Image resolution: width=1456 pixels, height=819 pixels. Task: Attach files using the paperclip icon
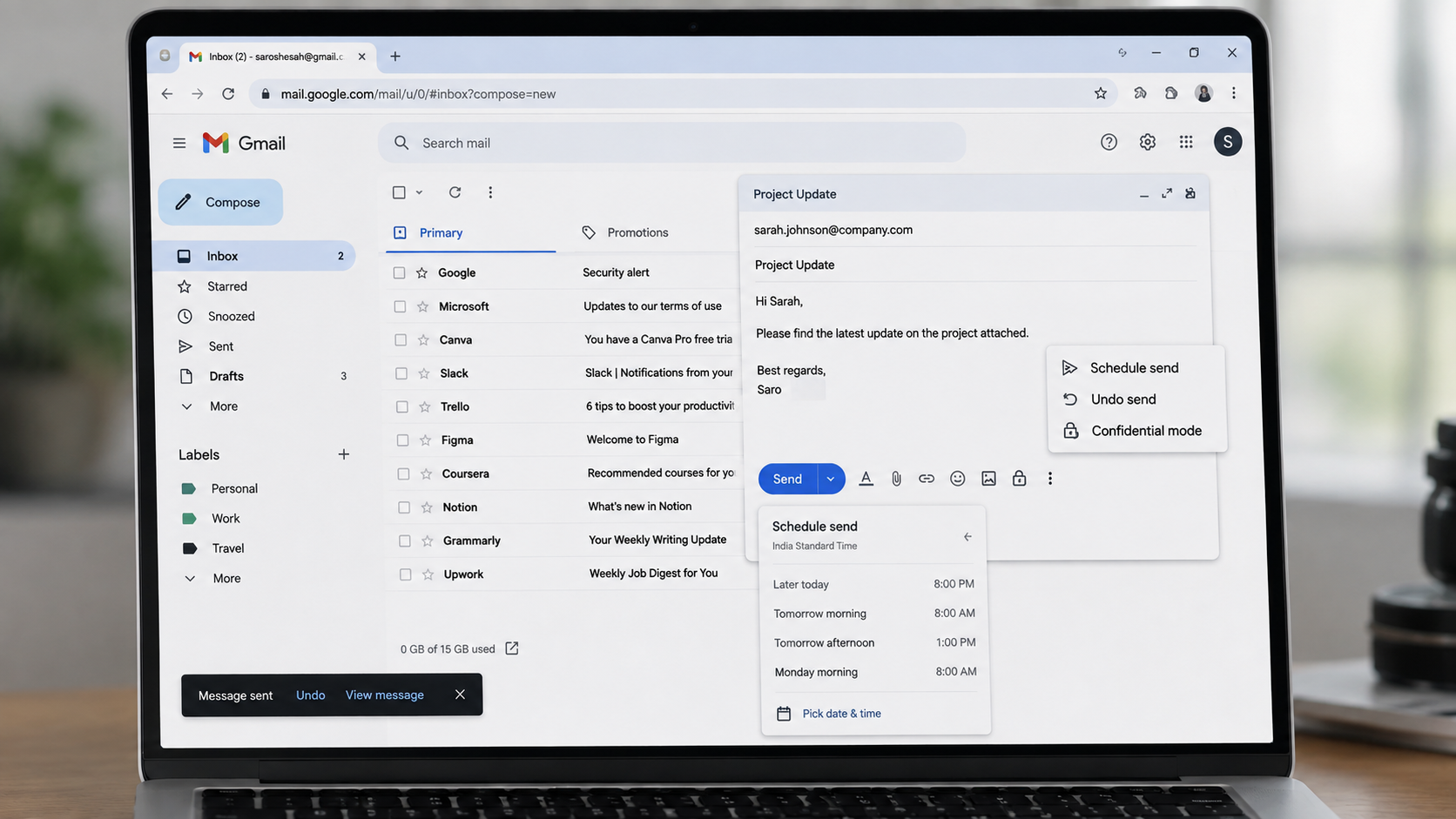click(896, 479)
